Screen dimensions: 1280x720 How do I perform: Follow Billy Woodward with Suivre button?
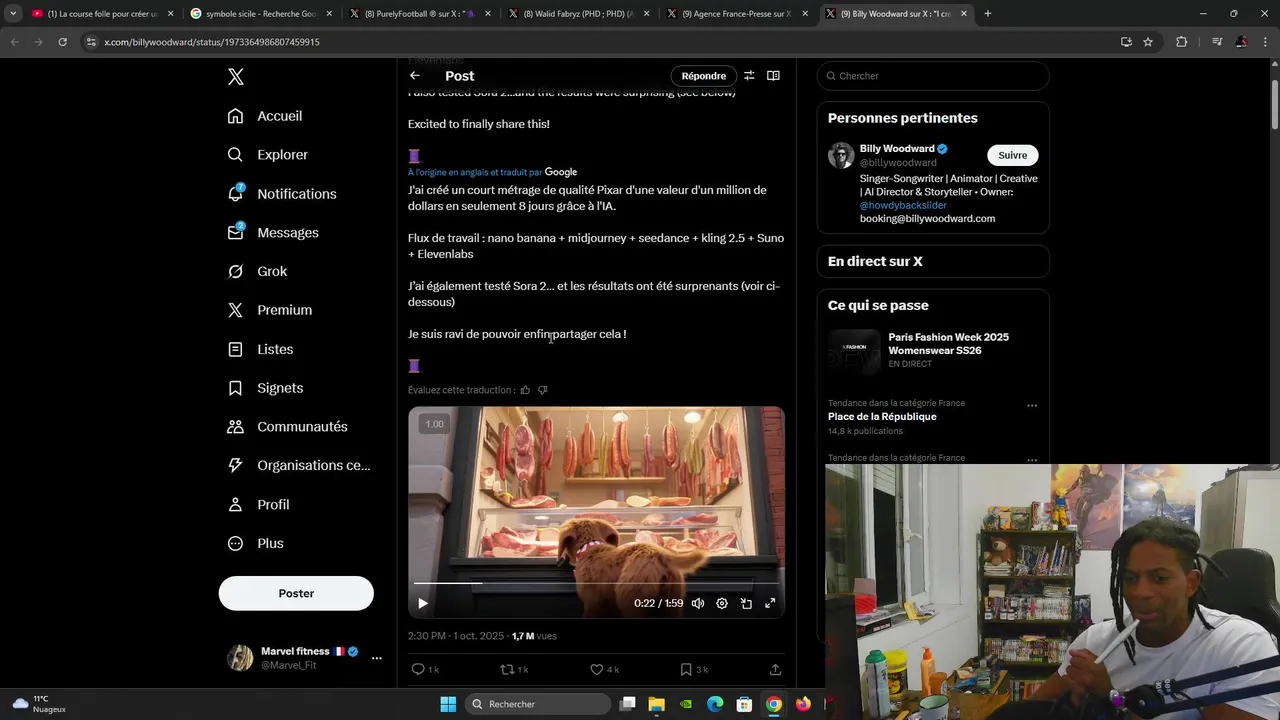coord(1013,155)
